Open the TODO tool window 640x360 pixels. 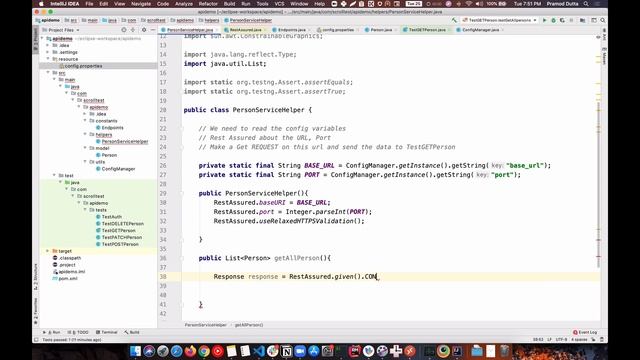point(78,332)
